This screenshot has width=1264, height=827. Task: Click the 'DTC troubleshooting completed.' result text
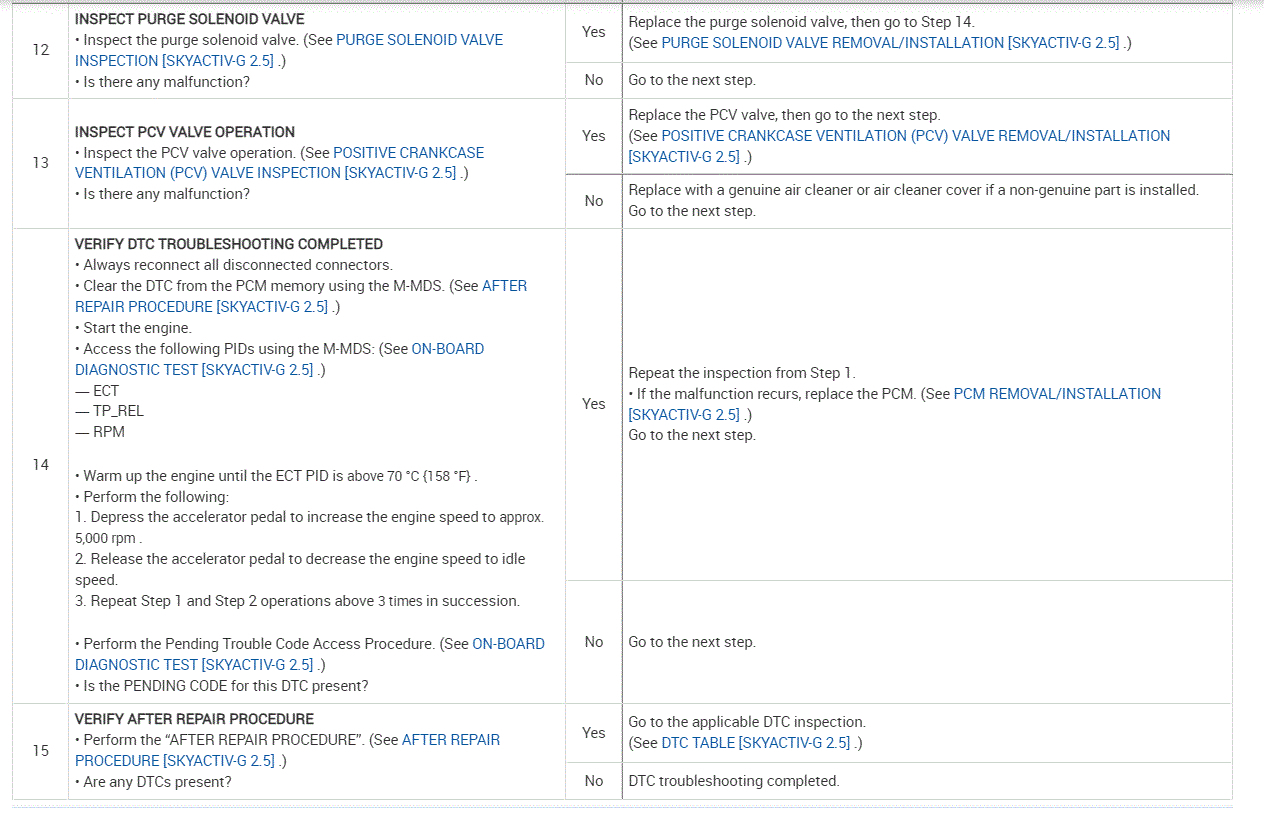tap(733, 781)
